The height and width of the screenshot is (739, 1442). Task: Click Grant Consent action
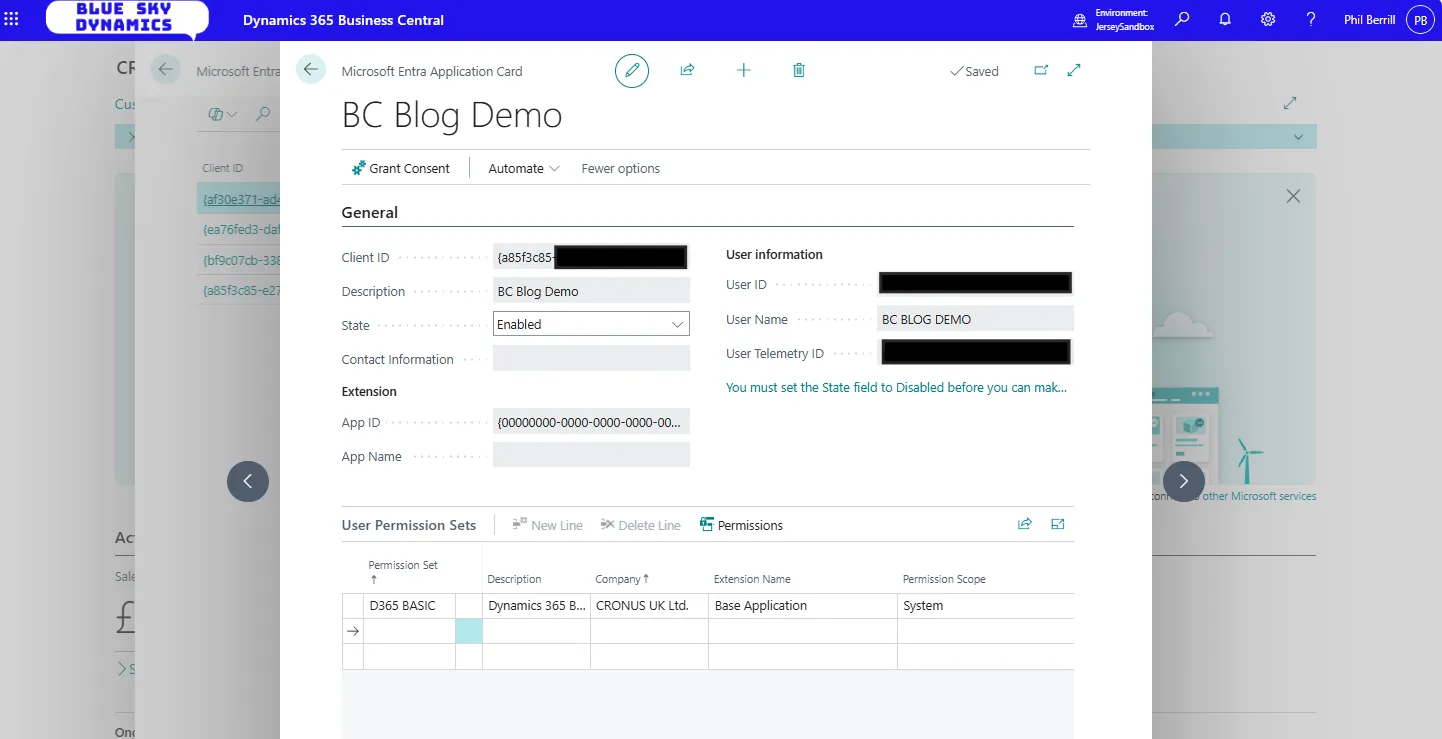click(x=400, y=168)
